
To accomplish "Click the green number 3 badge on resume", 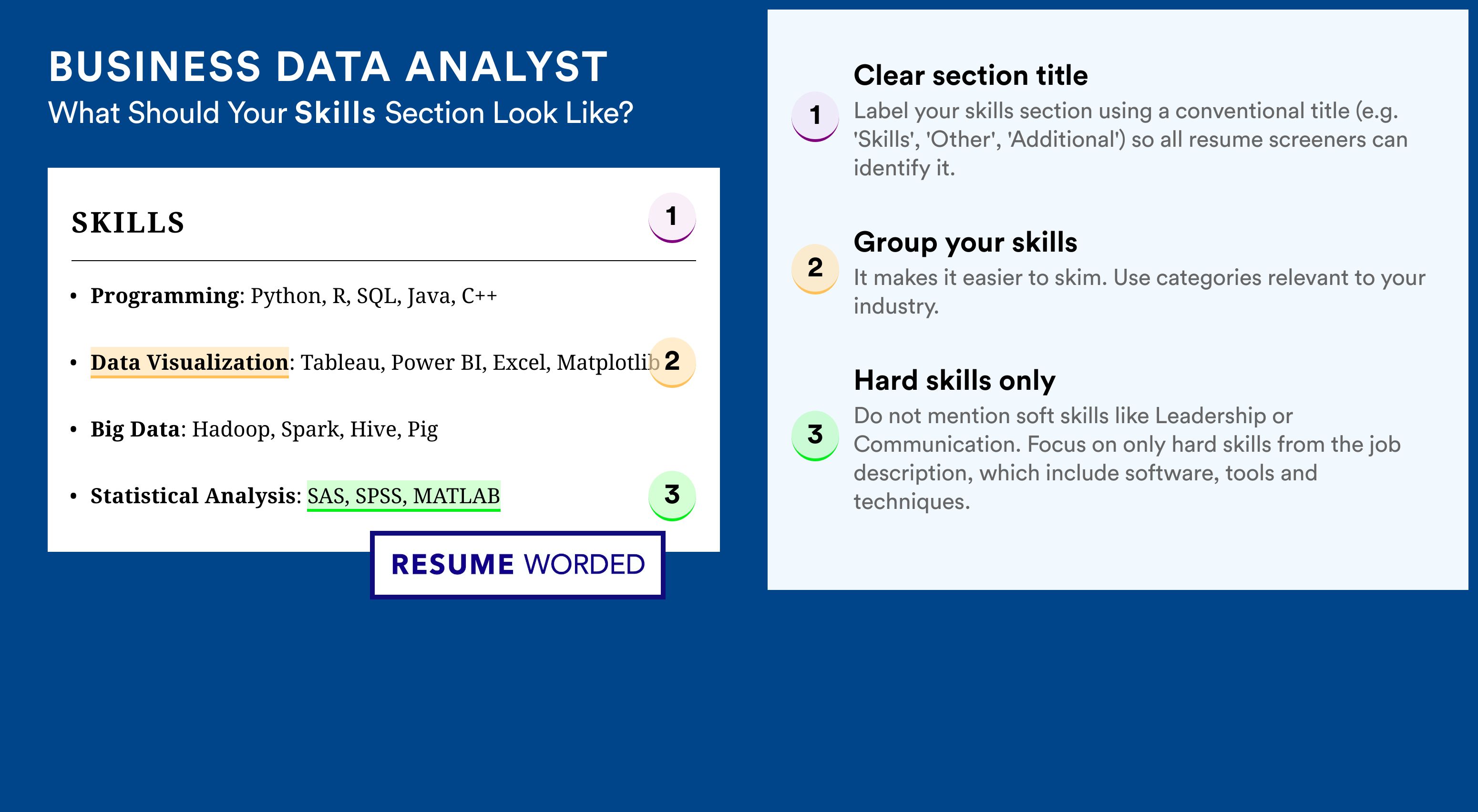I will click(672, 496).
